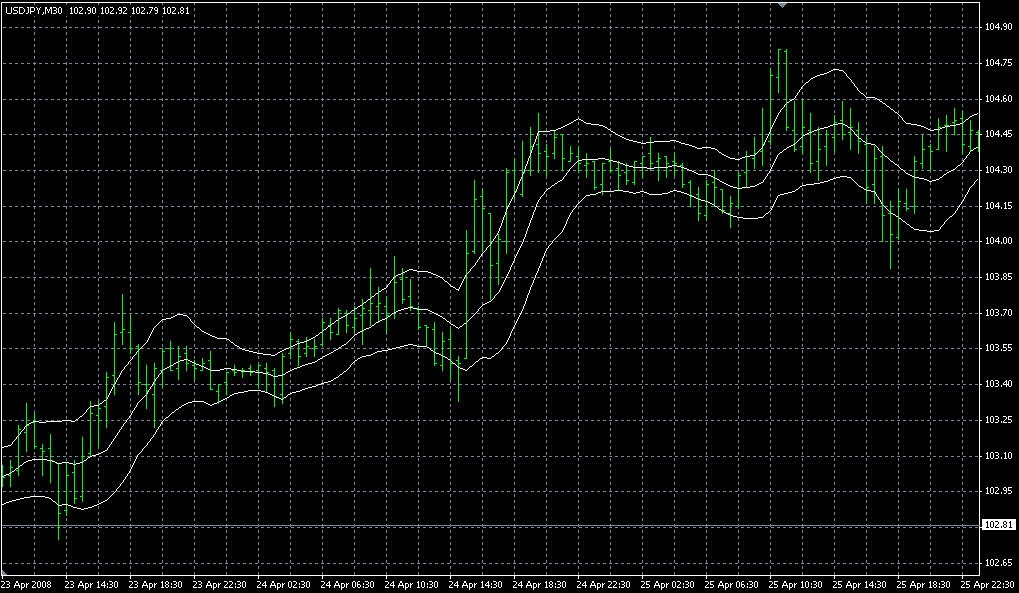The image size is (1019, 593).
Task: Select the 24 Apr 18:30 time label
Action: point(541,584)
